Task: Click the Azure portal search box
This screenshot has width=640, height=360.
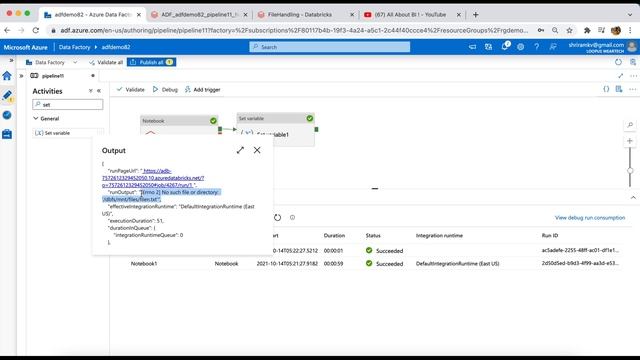Action: [330, 47]
